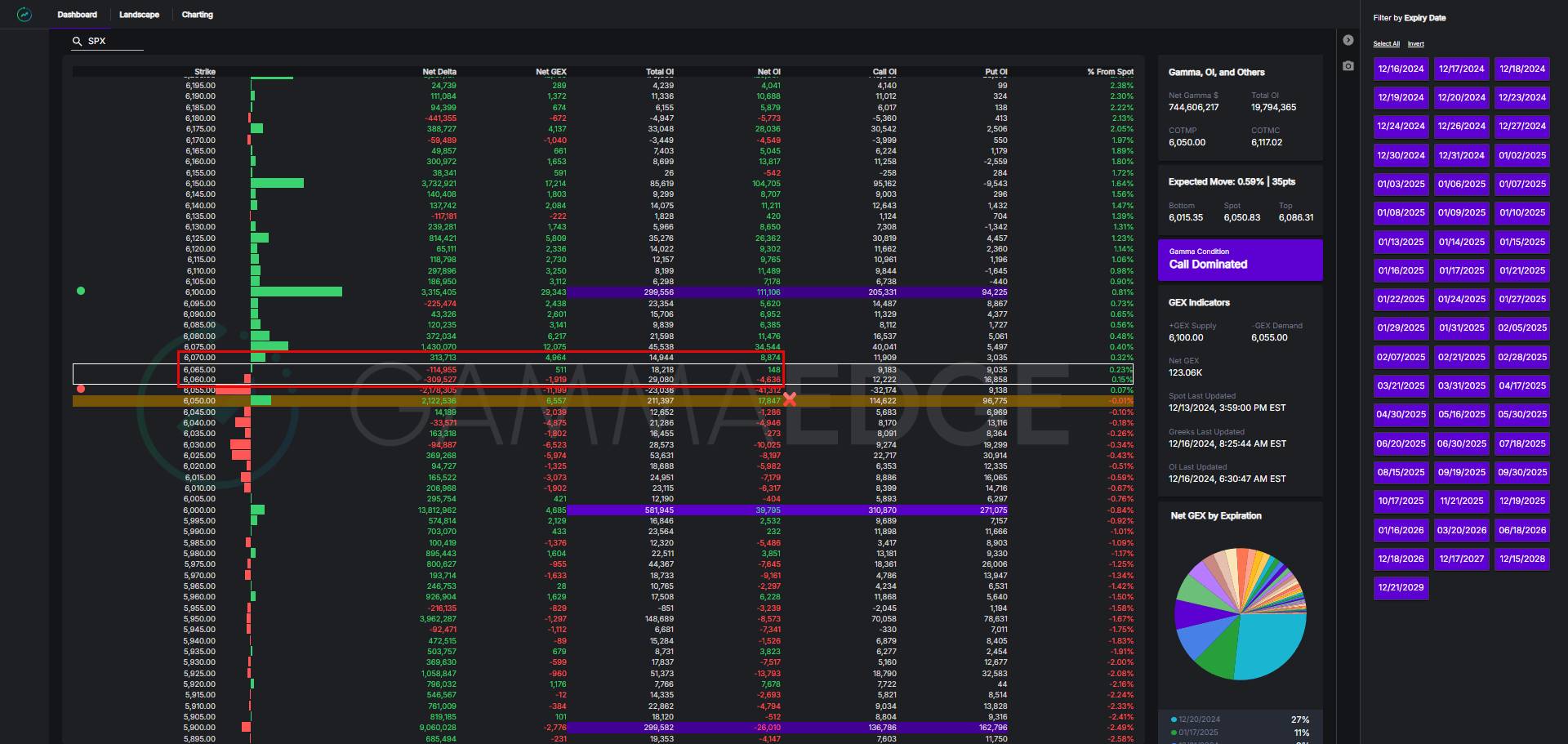The width and height of the screenshot is (1568, 744).
Task: Deselect the 01/17/2025 expiry filter
Action: pyautogui.click(x=1461, y=270)
